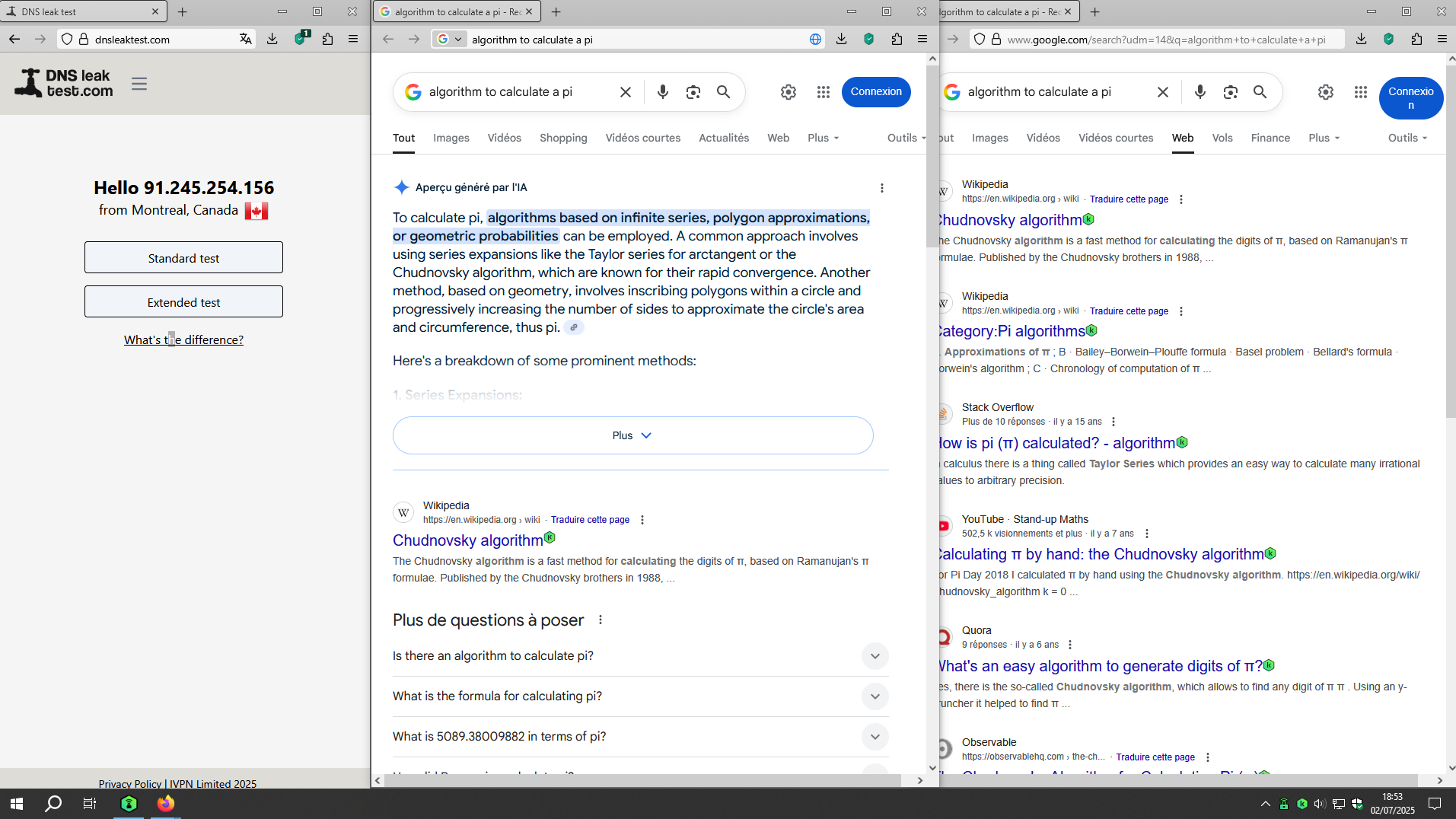Start voice search in the right Google window
Image resolution: width=1456 pixels, height=819 pixels.
pyautogui.click(x=1200, y=92)
